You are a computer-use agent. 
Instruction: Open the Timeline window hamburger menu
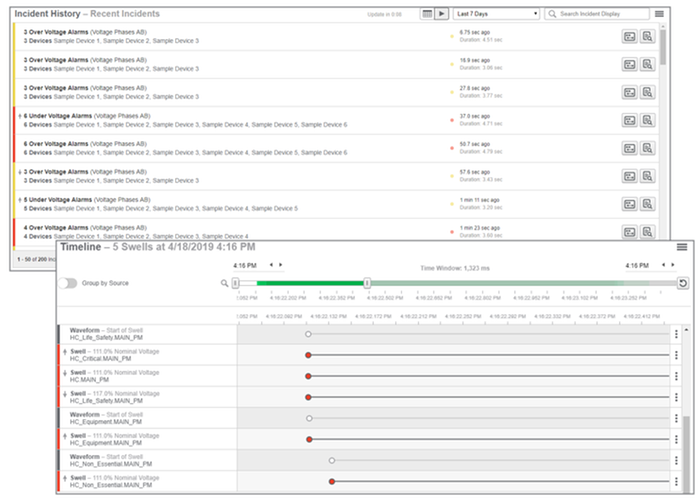[682, 247]
